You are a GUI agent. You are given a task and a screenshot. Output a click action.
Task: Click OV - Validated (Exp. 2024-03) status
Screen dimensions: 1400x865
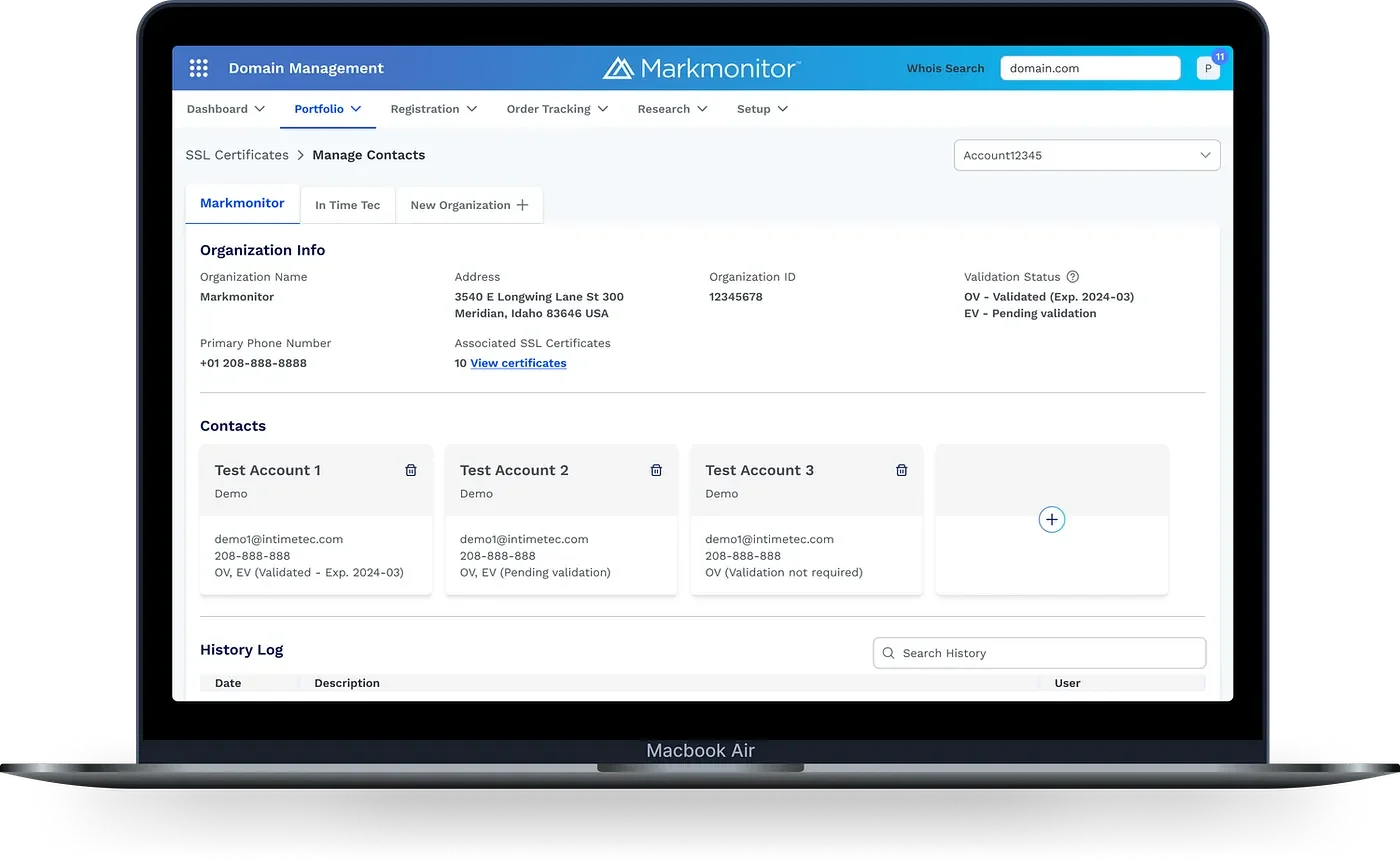[x=1049, y=297]
